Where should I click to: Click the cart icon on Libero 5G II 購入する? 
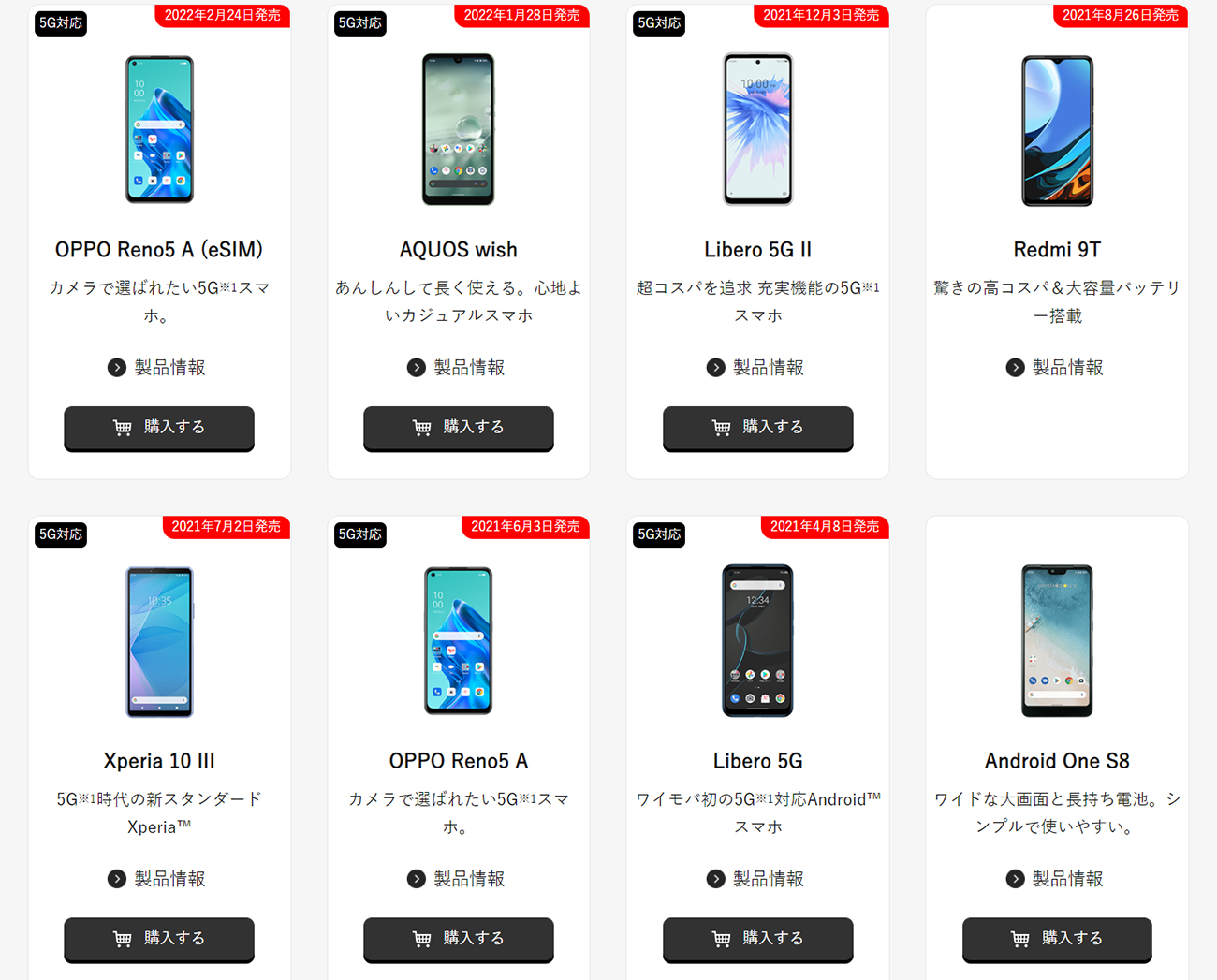(722, 428)
